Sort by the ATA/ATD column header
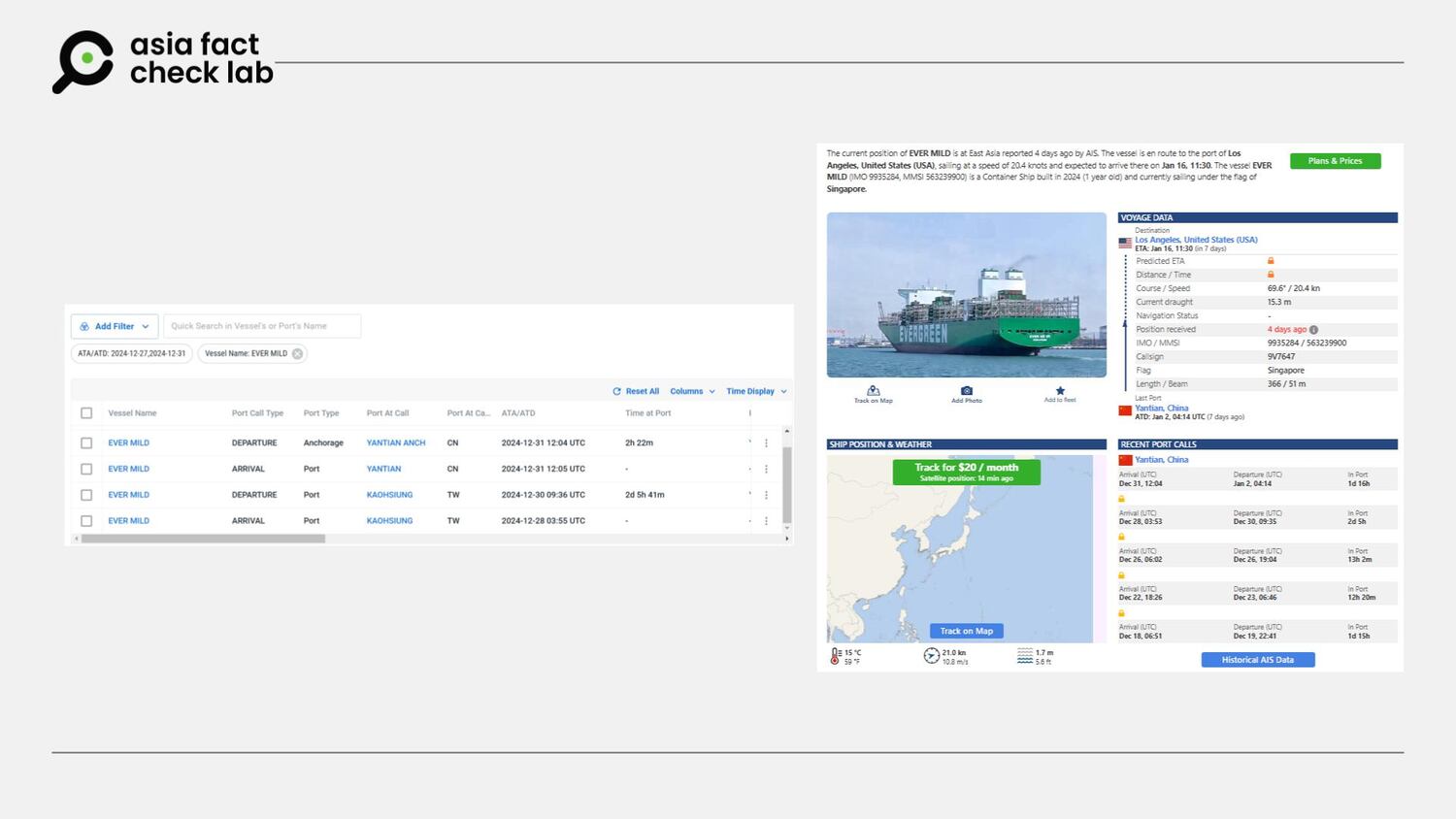This screenshot has width=1456, height=819. tap(518, 413)
